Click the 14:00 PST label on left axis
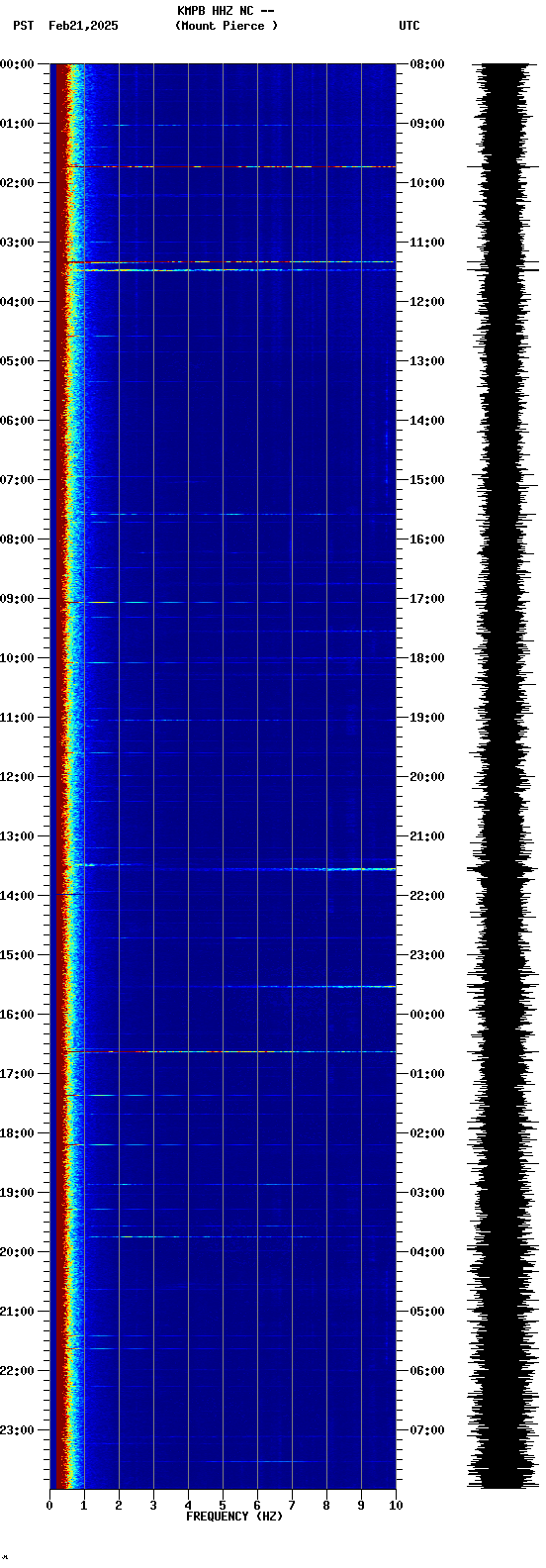The width and height of the screenshot is (546, 1568). (x=17, y=896)
